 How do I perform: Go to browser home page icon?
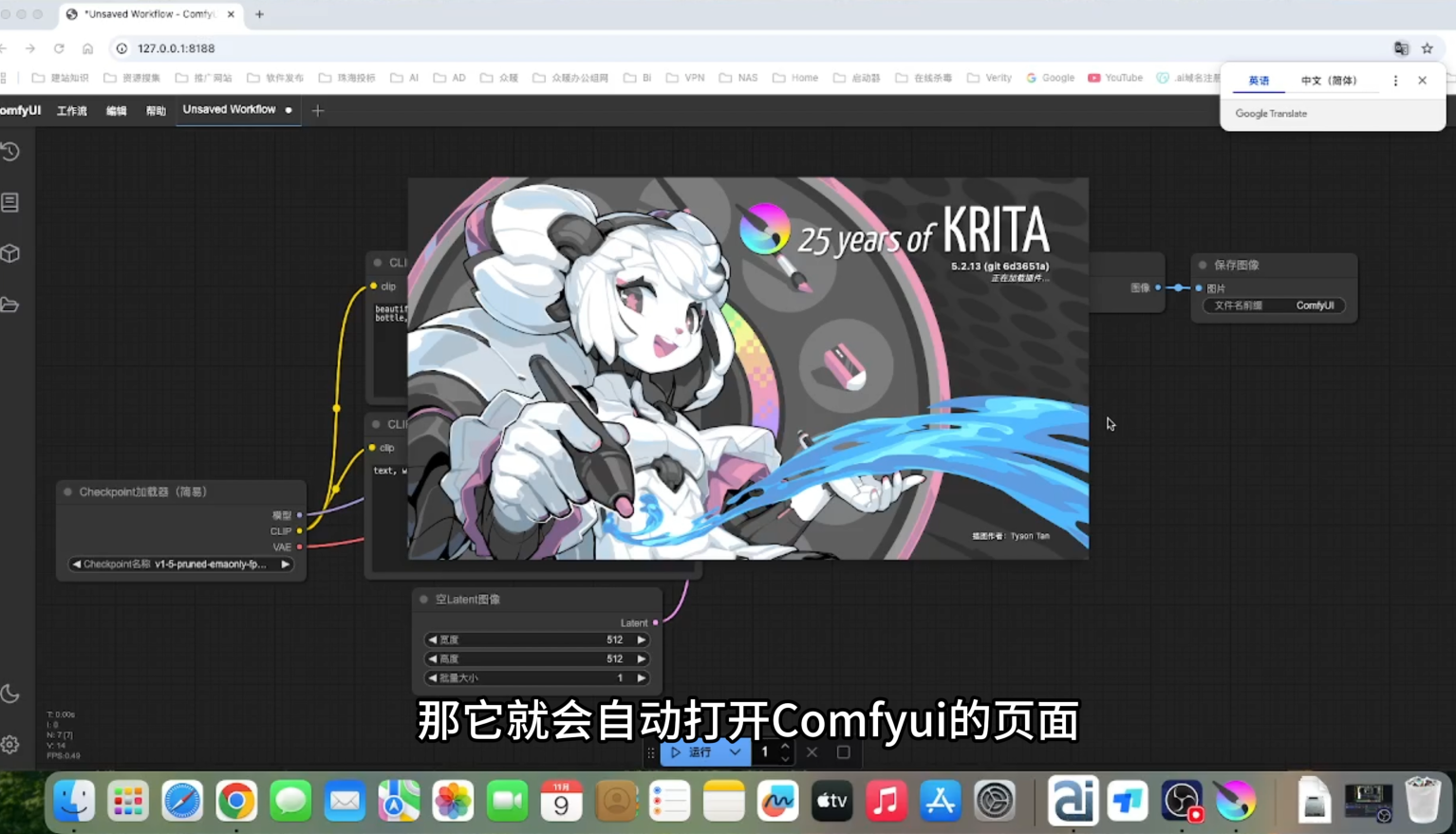click(x=87, y=48)
